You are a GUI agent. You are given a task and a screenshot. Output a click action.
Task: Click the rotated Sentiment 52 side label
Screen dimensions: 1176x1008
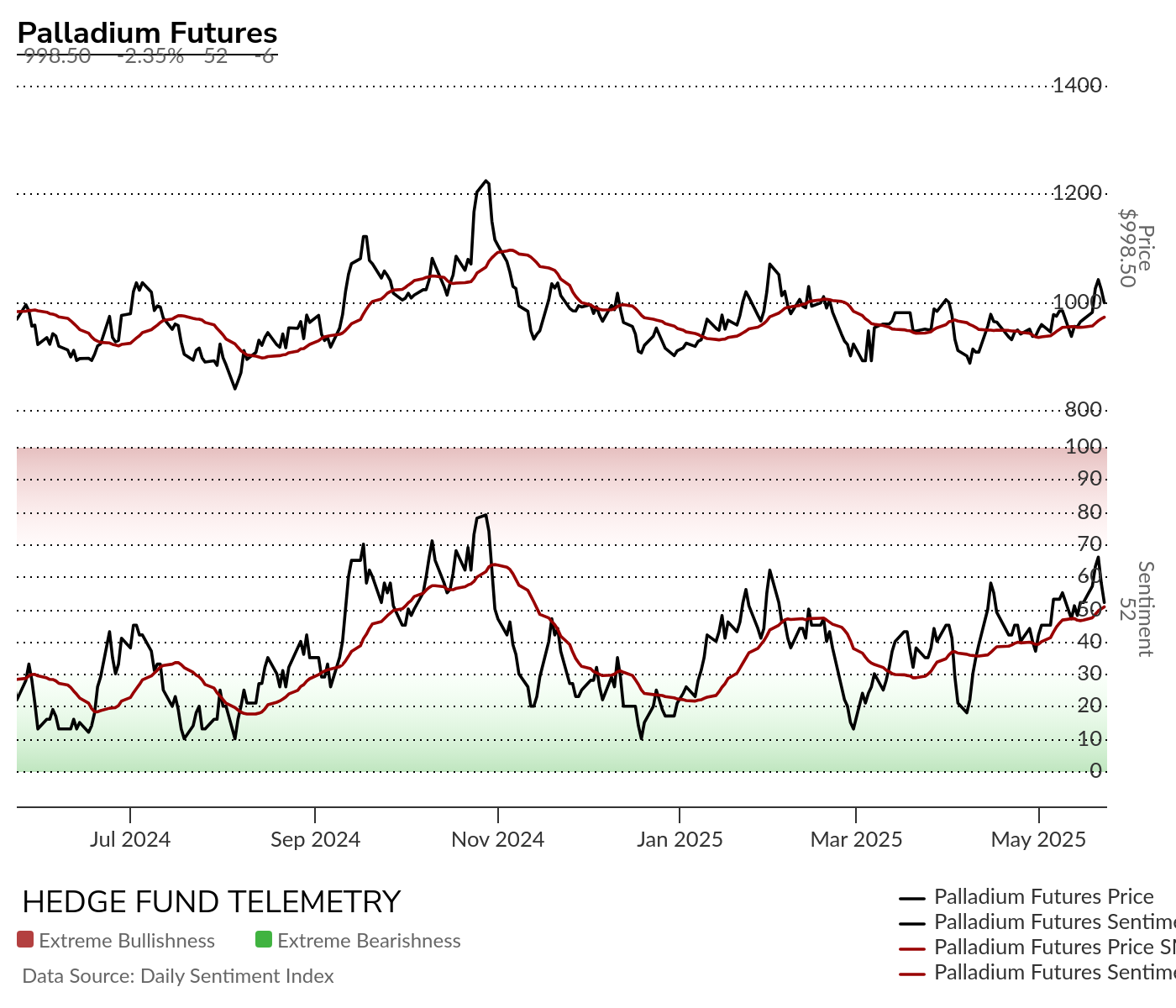[x=1137, y=609]
